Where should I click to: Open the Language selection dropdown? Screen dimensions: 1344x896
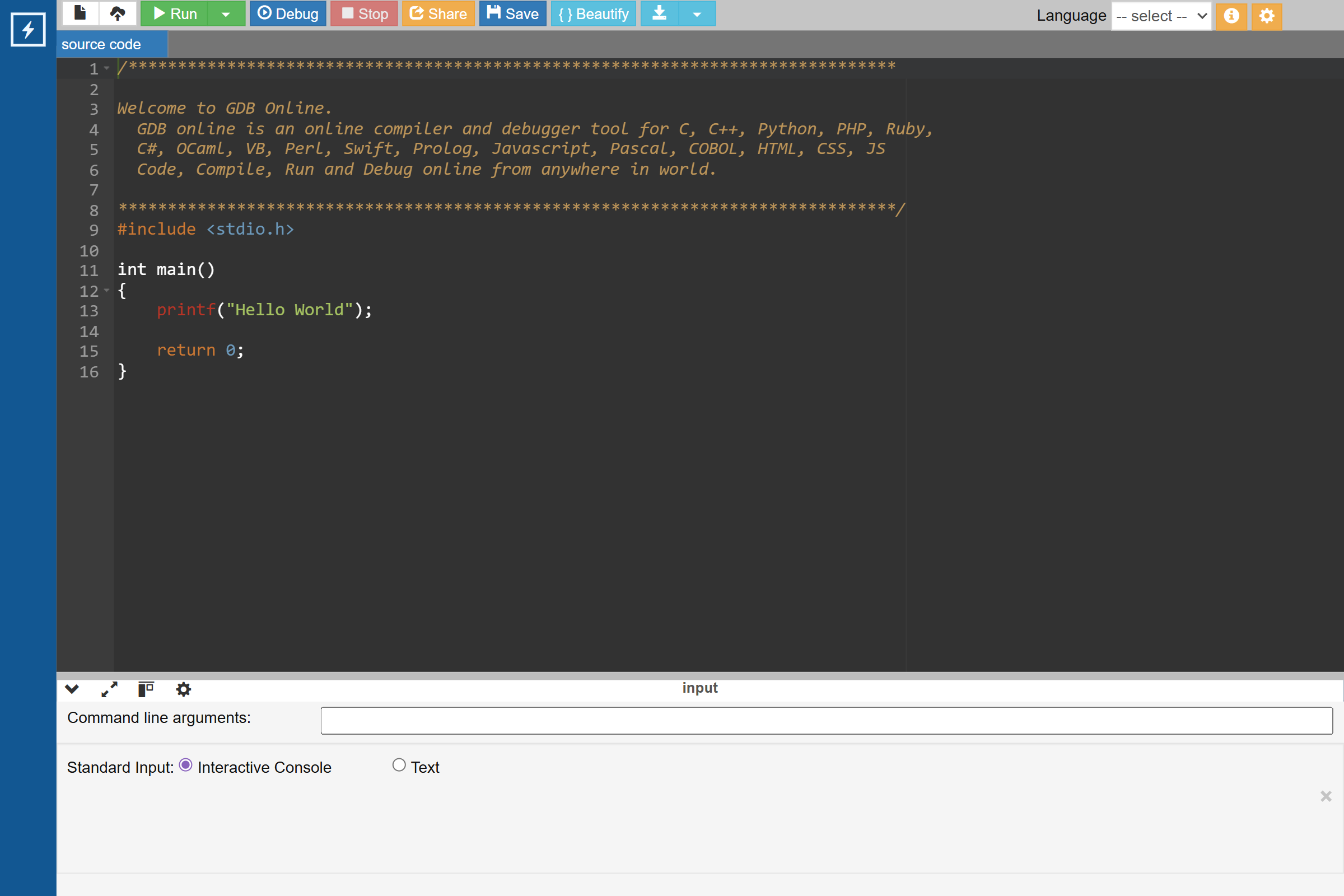point(1160,16)
